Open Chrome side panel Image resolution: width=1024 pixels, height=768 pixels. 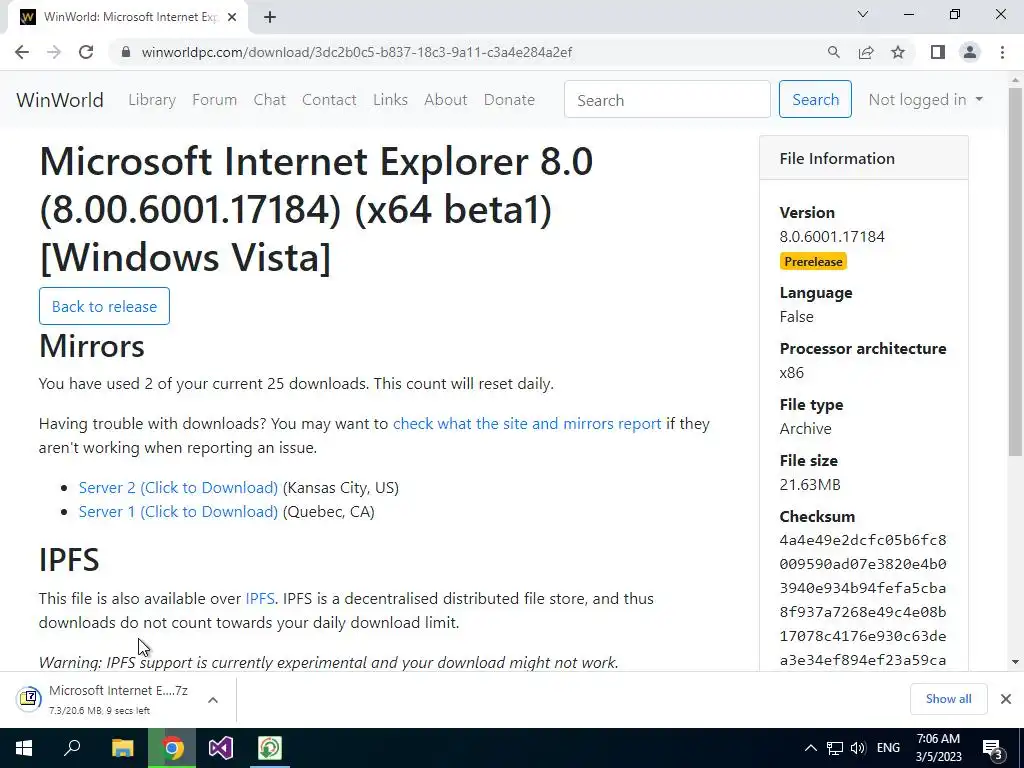[938, 52]
